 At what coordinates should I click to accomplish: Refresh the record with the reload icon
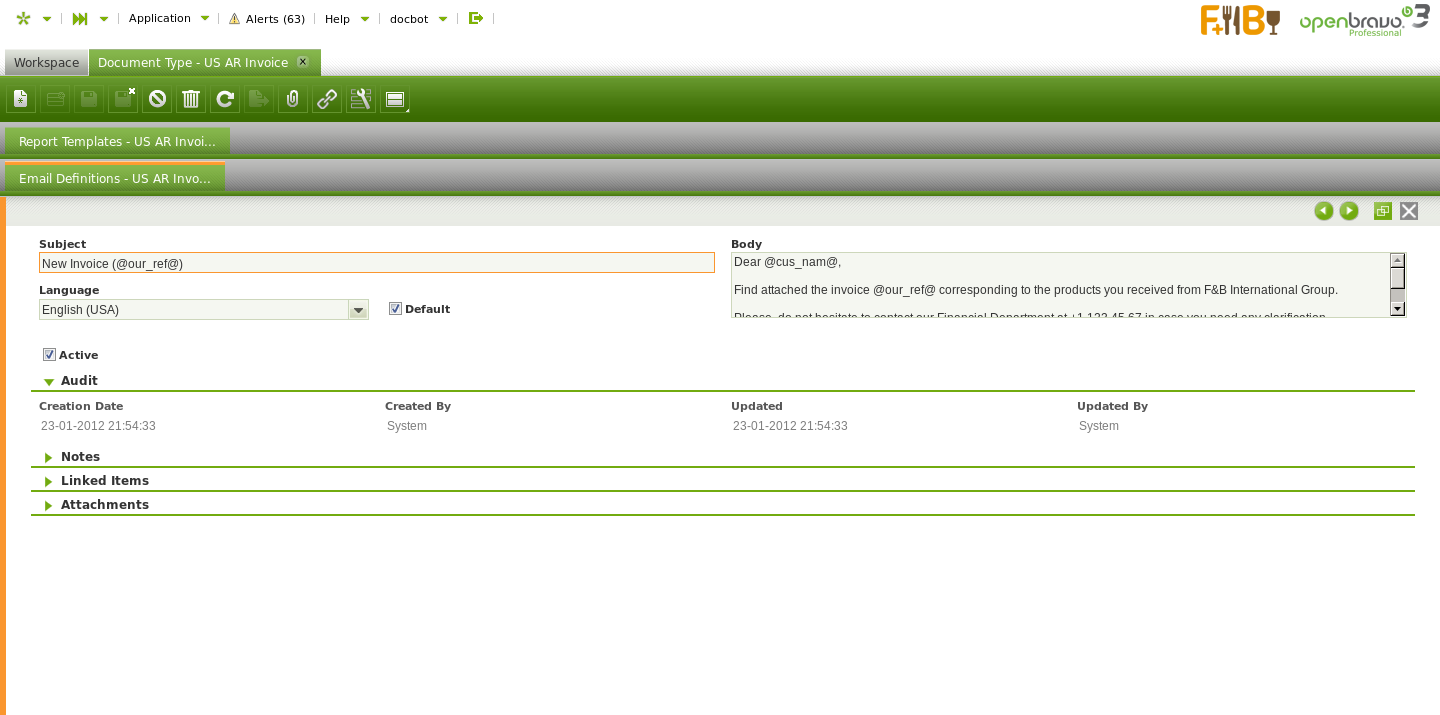[225, 99]
